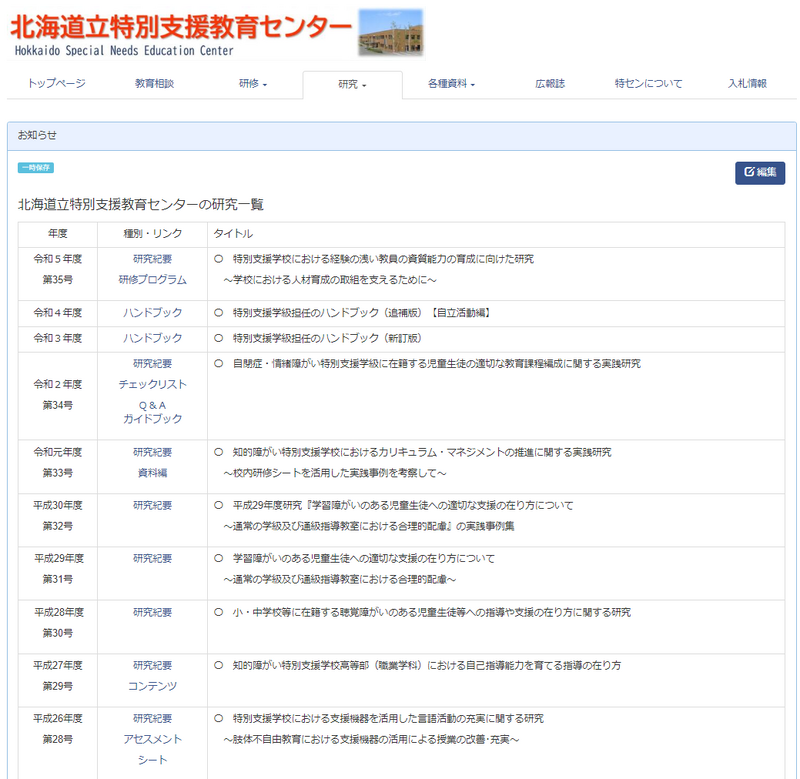Open the 研究紀要 link for 平成28年度
Image resolution: width=800 pixels, height=779 pixels.
click(x=153, y=612)
